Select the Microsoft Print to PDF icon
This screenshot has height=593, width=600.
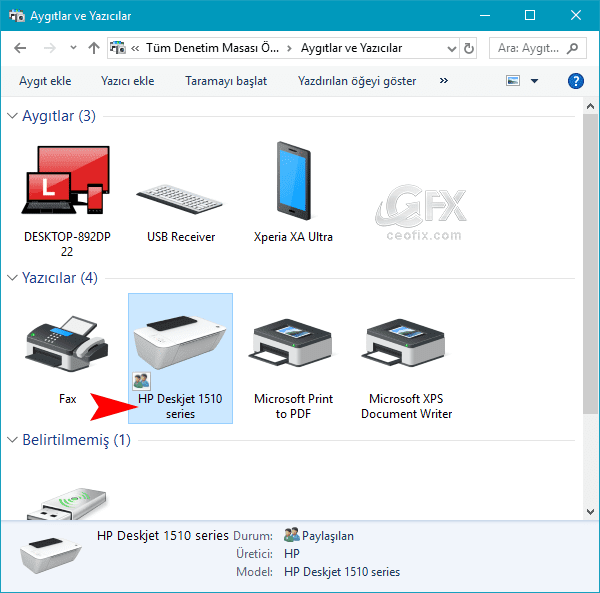(291, 343)
